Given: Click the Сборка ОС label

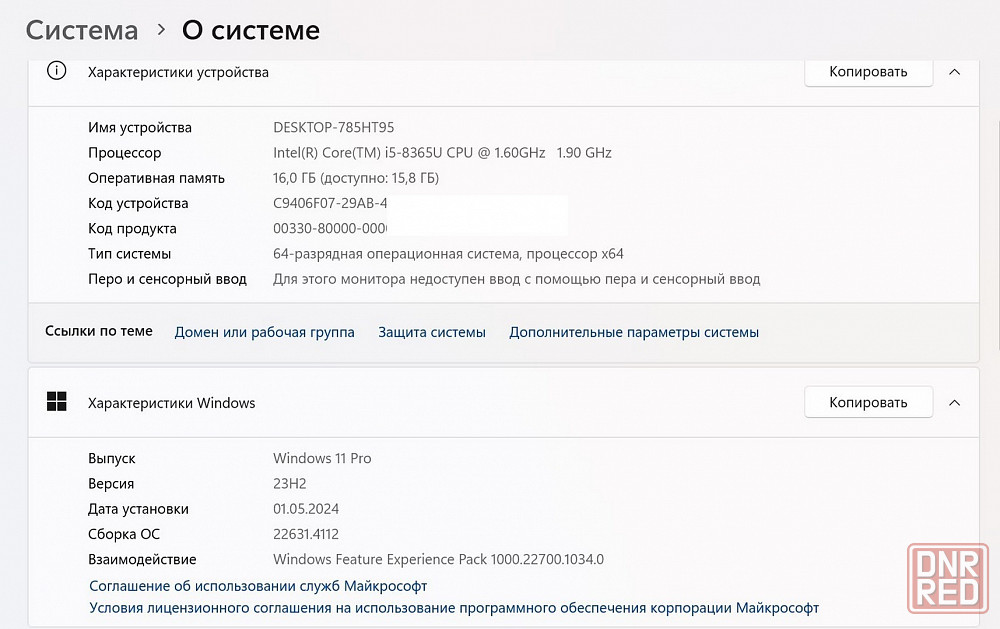Looking at the screenshot, I should point(124,534).
